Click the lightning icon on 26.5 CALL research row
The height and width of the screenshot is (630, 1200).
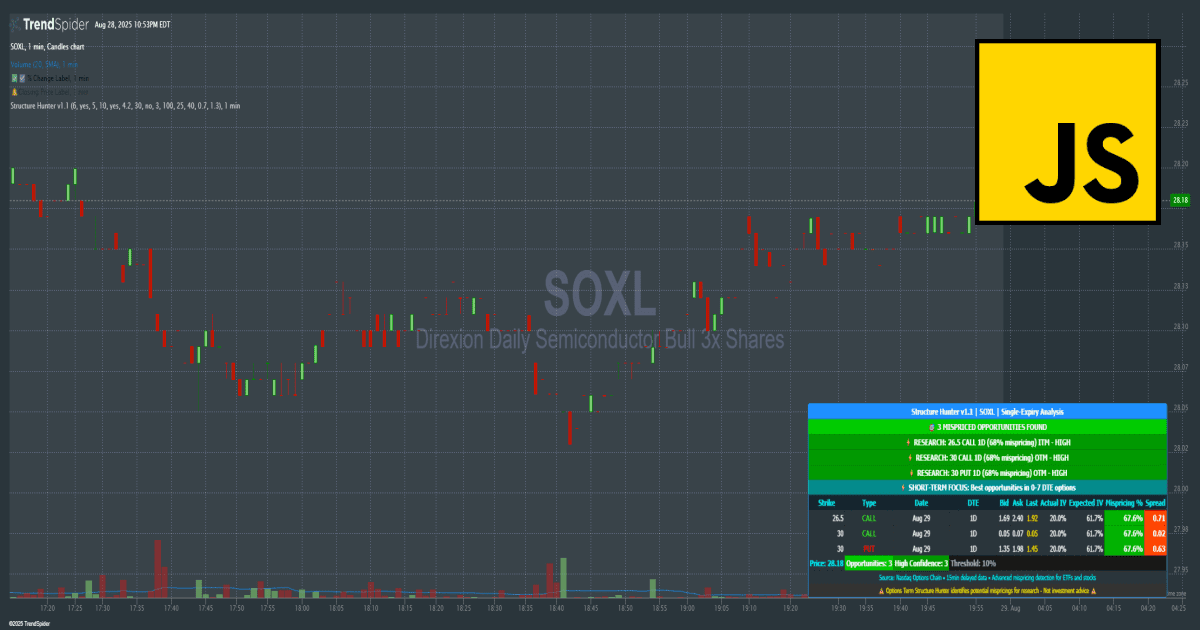click(907, 441)
